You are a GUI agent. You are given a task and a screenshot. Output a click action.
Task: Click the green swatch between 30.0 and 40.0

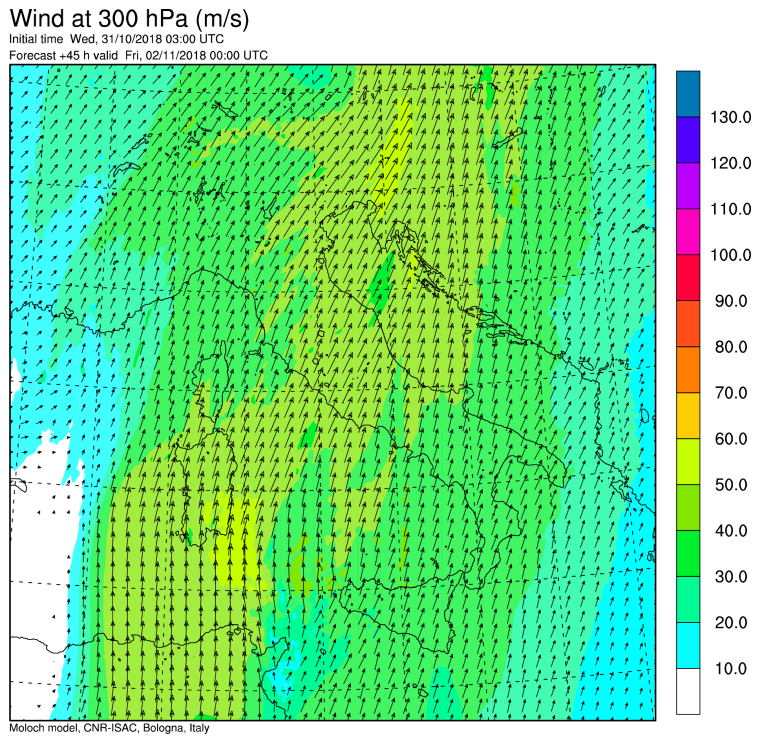point(688,553)
